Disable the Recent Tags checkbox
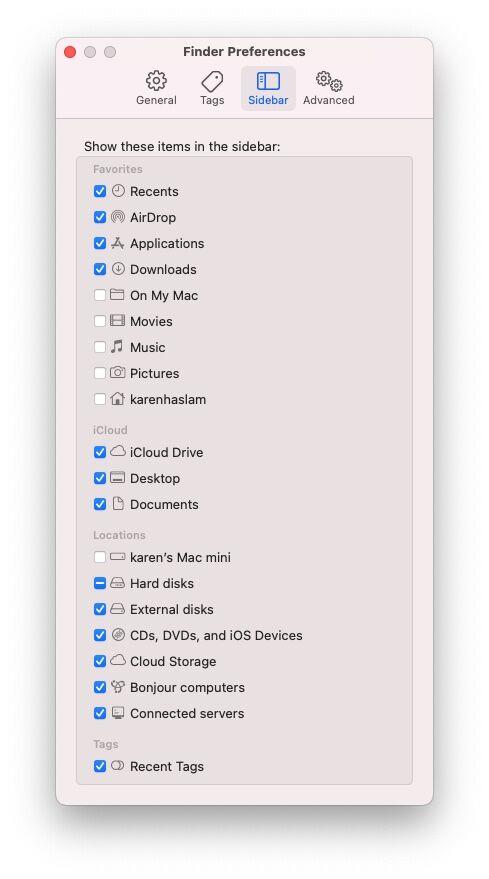This screenshot has height=879, width=489. pos(100,766)
